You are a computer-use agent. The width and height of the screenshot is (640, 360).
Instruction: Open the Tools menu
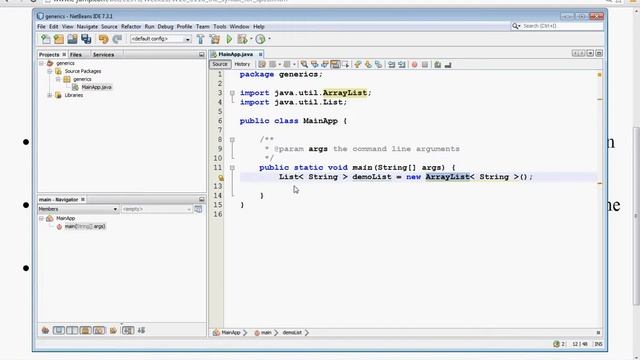pos(220,27)
